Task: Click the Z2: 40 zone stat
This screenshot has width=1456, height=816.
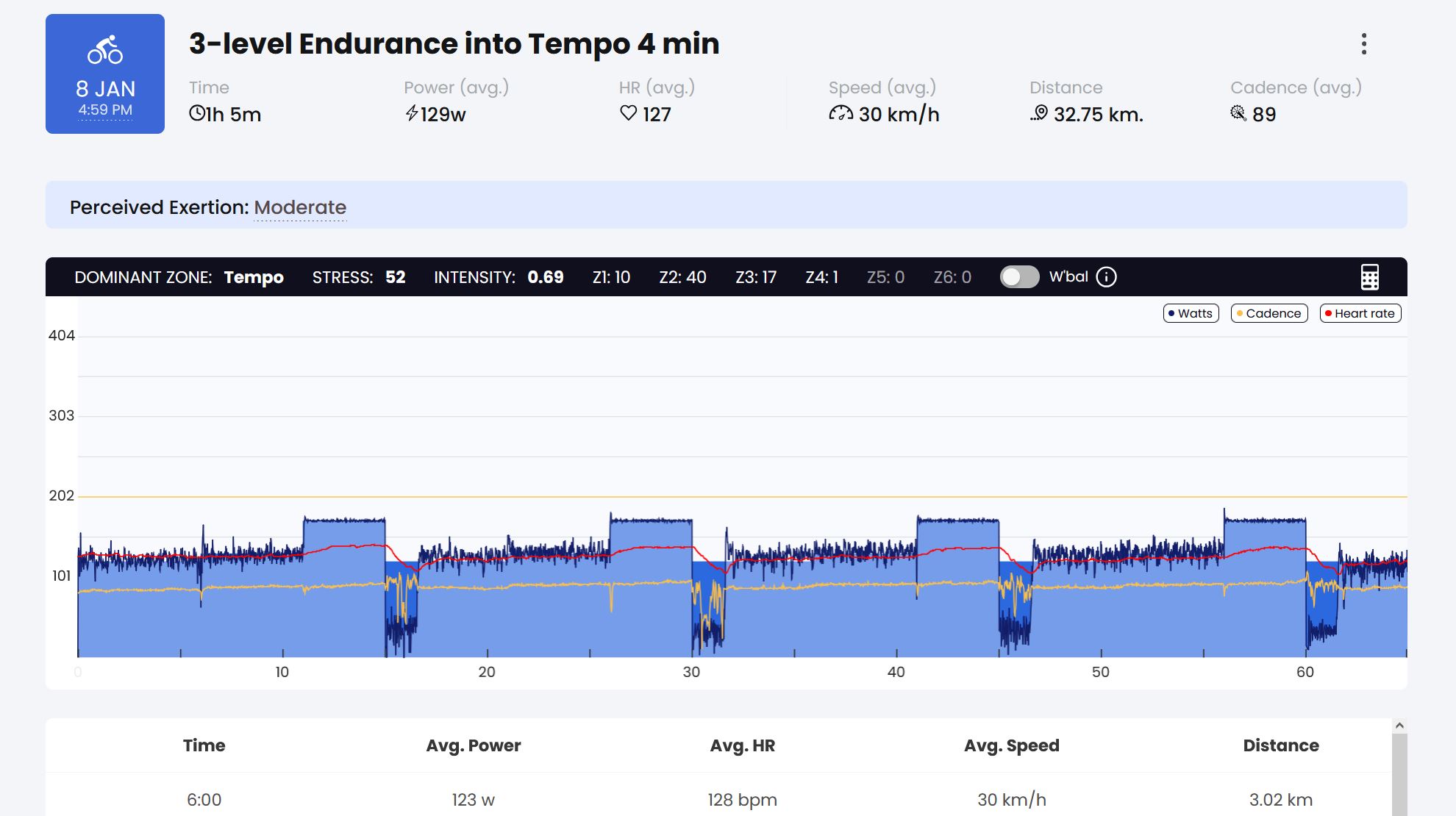Action: (682, 277)
